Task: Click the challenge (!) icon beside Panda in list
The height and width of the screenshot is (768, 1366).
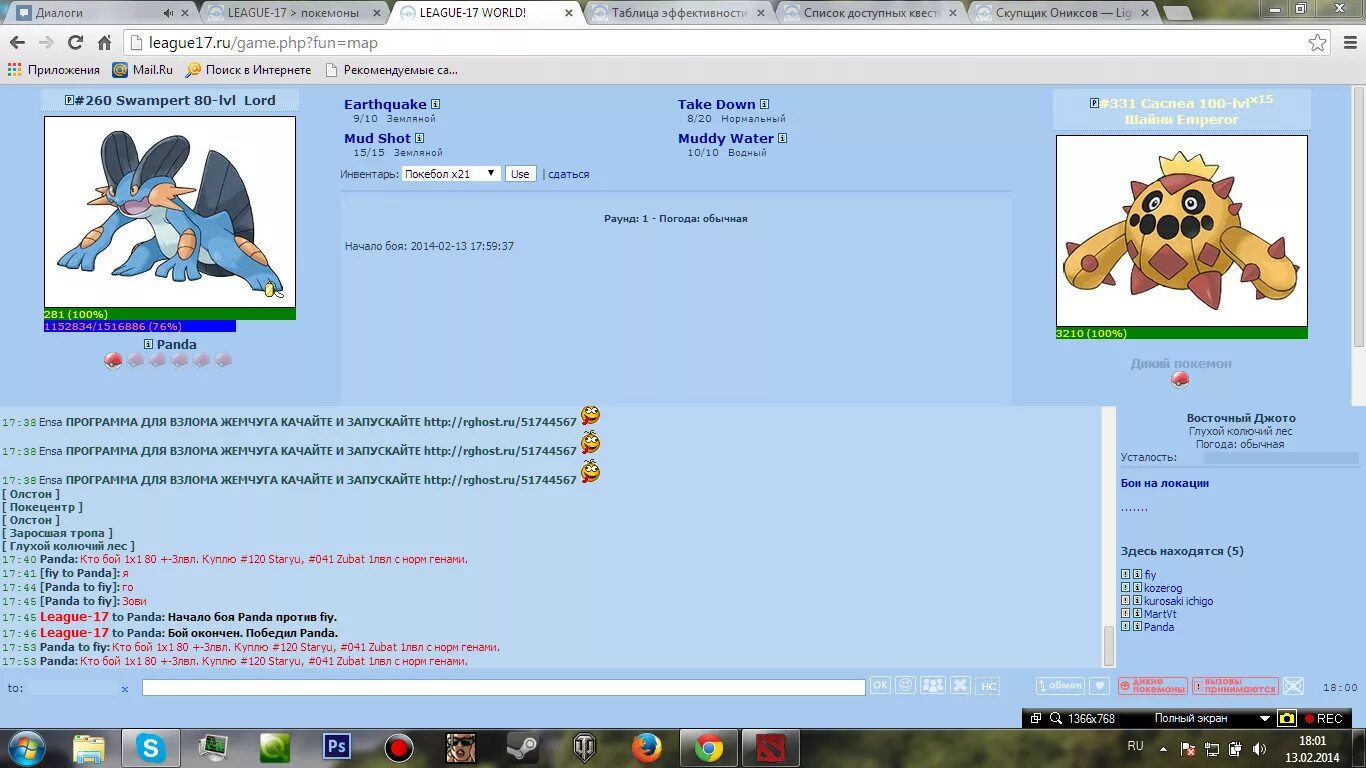Action: pyautogui.click(x=1125, y=627)
